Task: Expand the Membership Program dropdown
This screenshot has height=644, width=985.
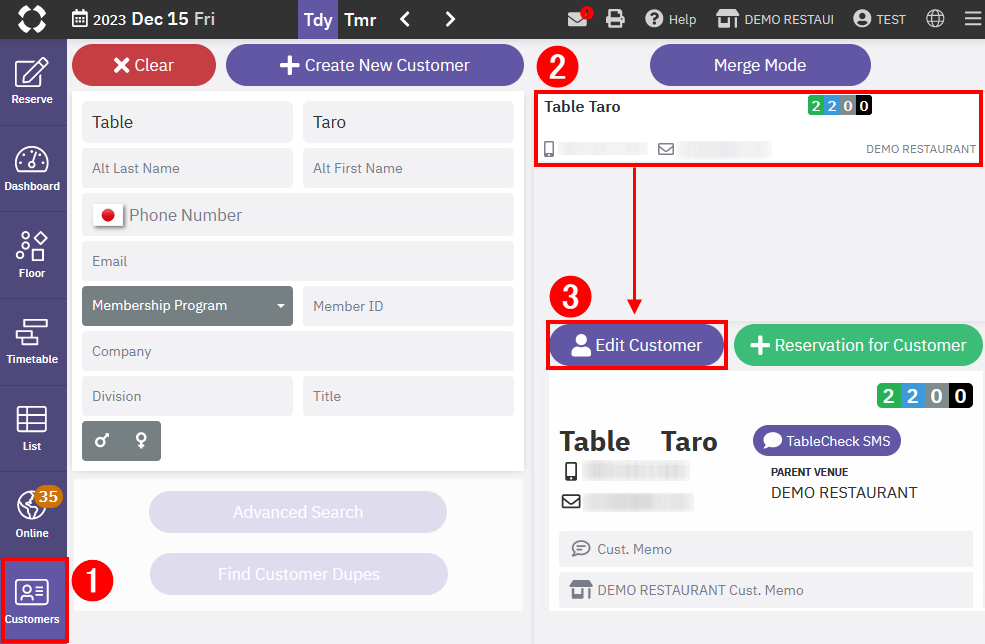Action: point(187,306)
